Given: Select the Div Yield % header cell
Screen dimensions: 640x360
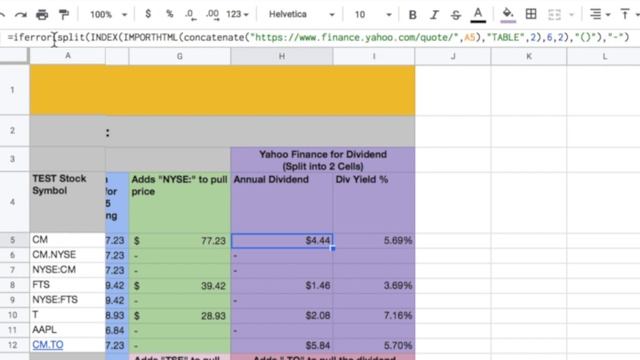Looking at the screenshot, I should coord(374,202).
